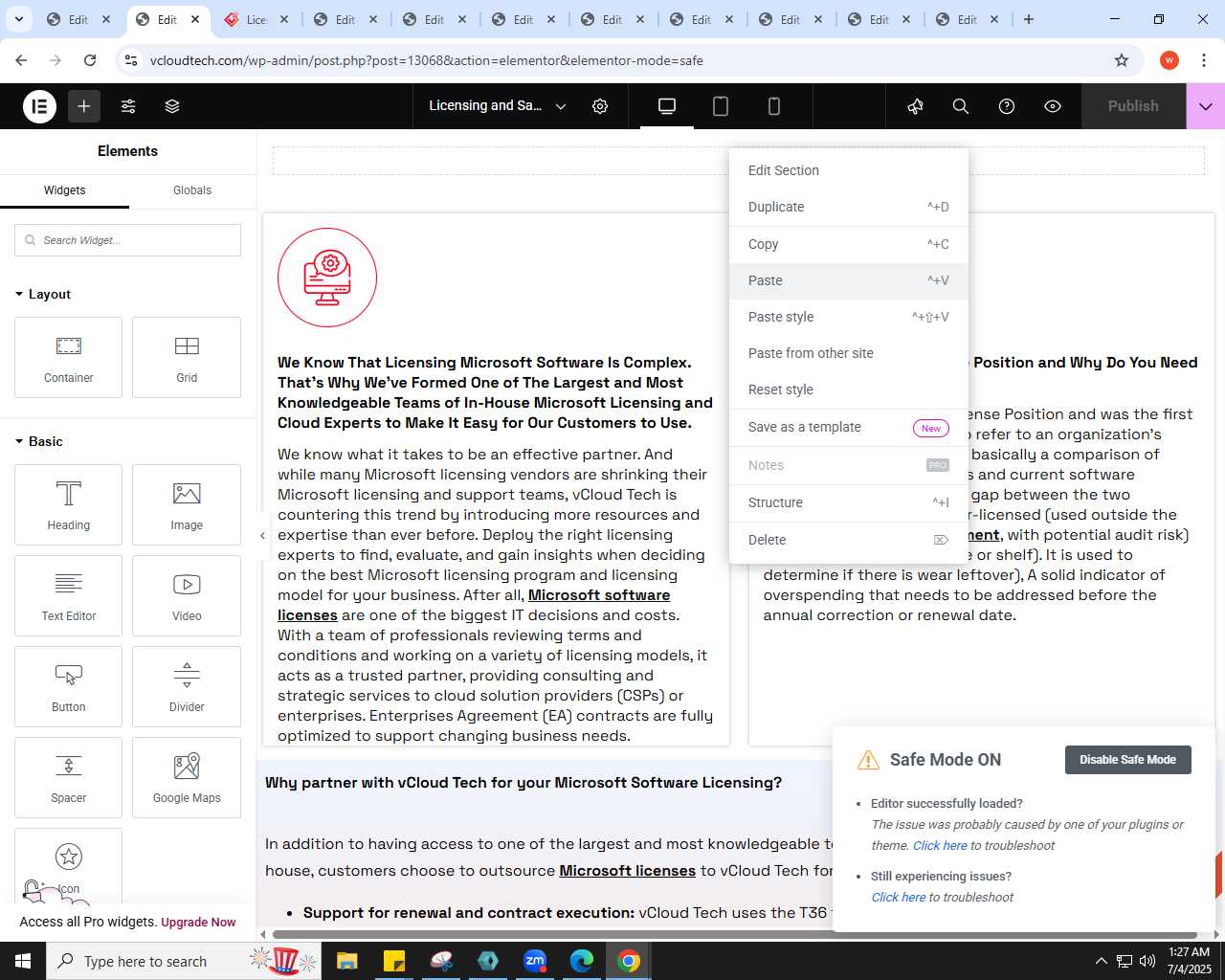Select the Button widget
Image resolution: width=1225 pixels, height=980 pixels.
click(69, 686)
